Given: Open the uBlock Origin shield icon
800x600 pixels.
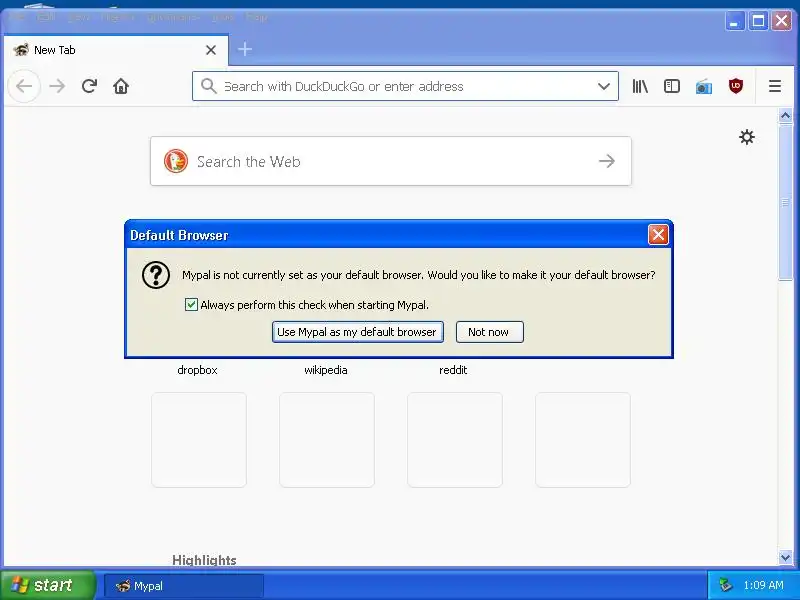Looking at the screenshot, I should (x=735, y=86).
